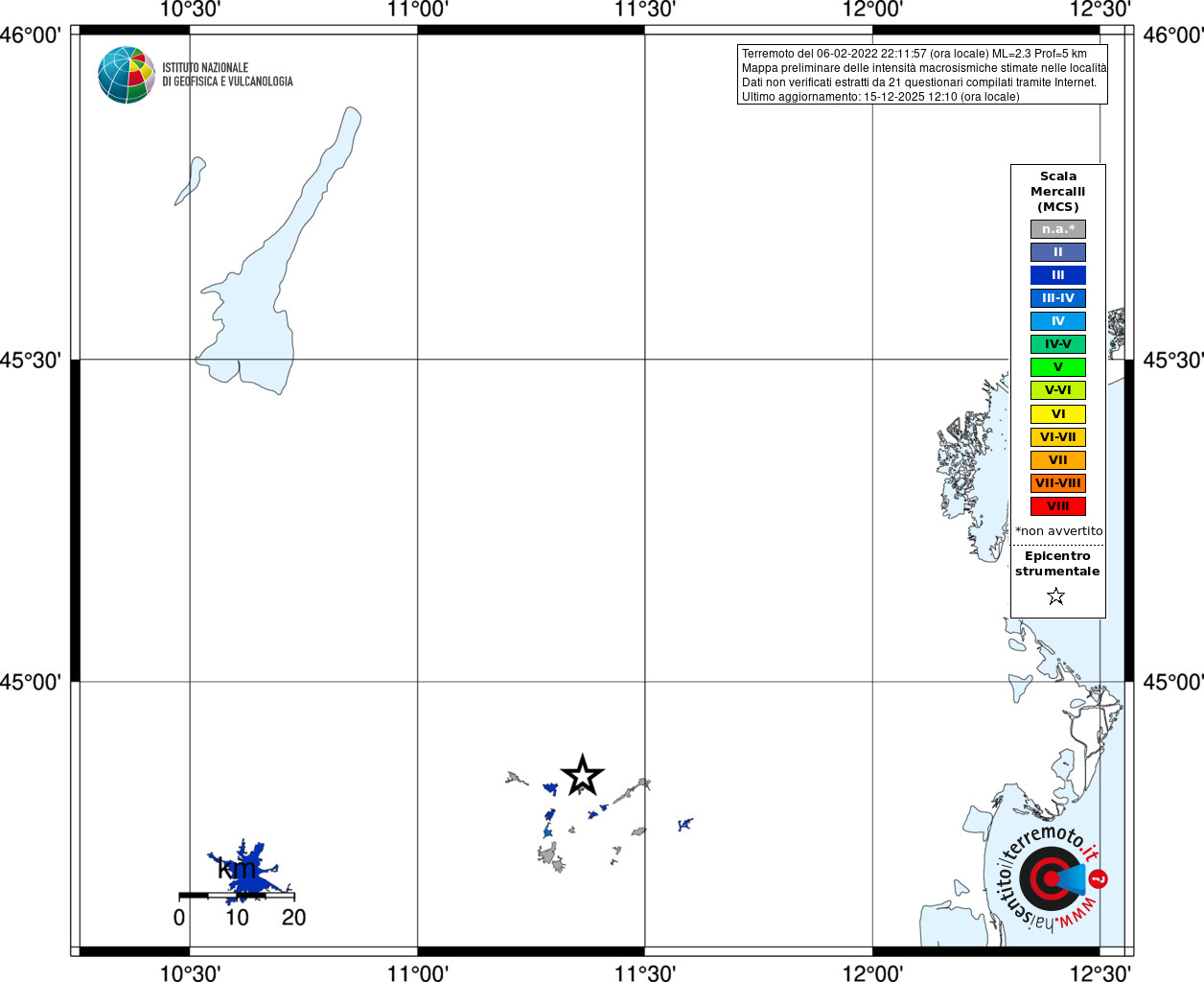This screenshot has height=982, width=1204.
Task: Select the IV intensity swatch
Action: coord(1058,321)
